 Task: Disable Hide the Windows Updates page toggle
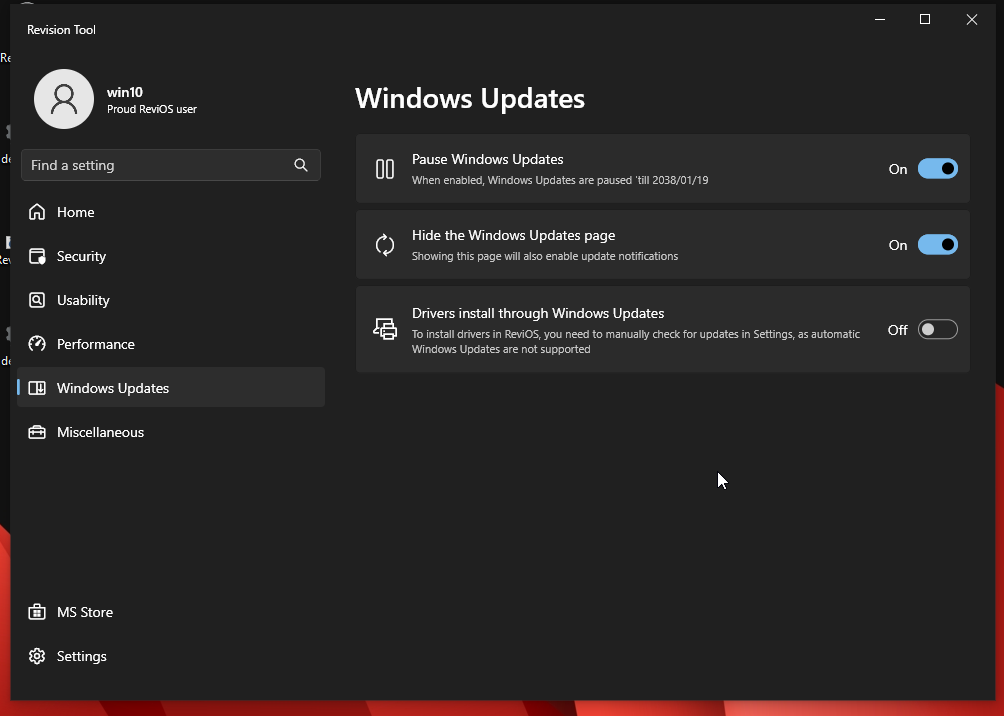coord(937,245)
